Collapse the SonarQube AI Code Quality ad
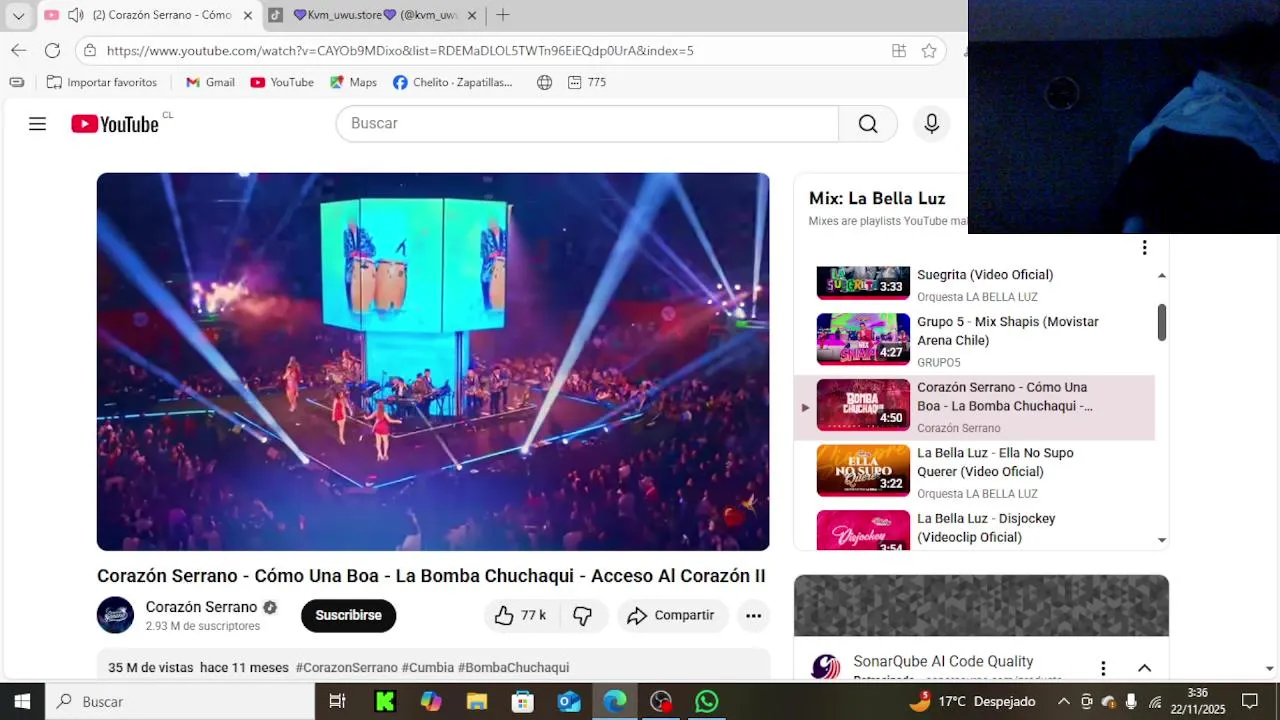Screen dimensions: 1280x720 click(1144, 668)
